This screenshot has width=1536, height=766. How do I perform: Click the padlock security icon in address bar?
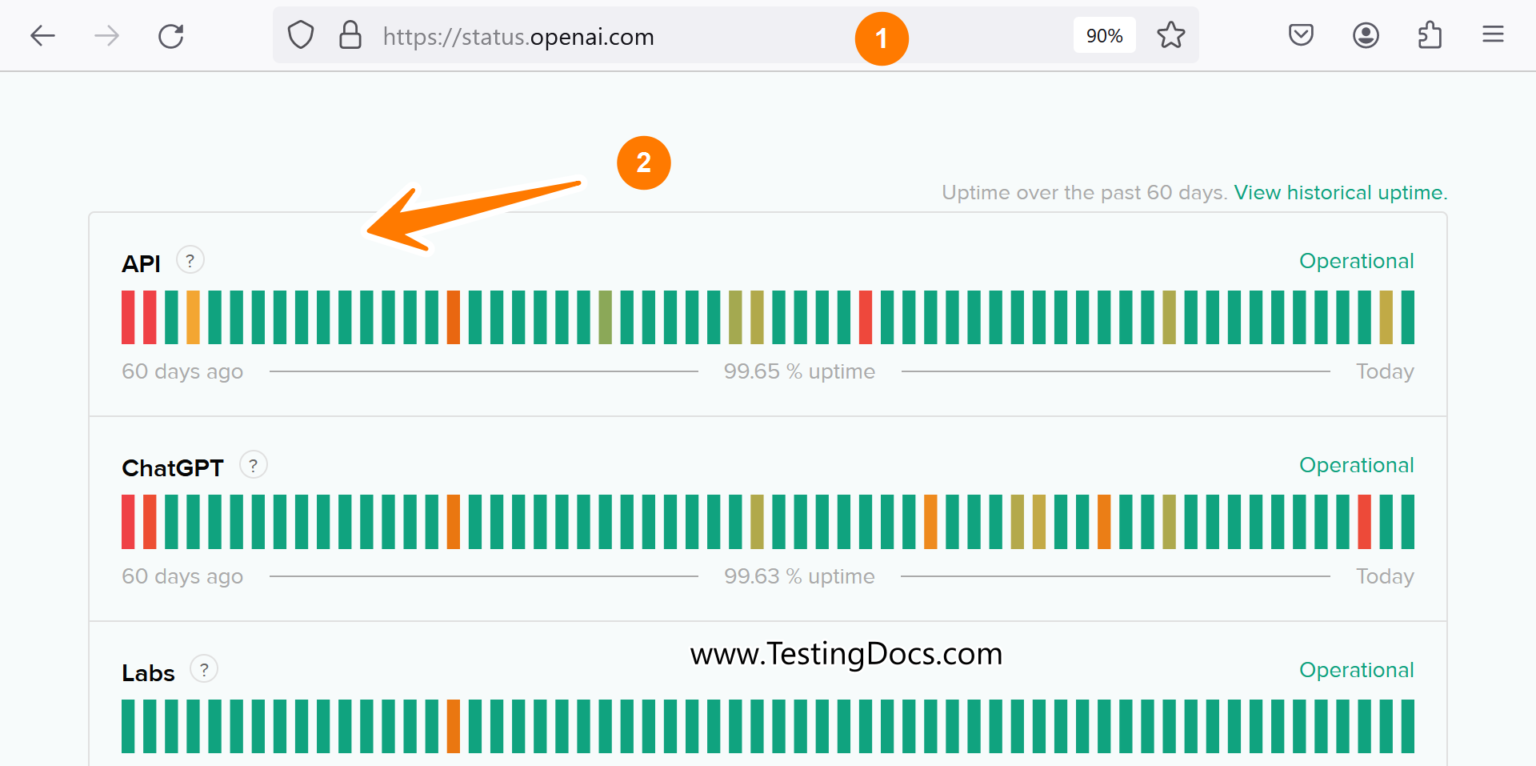350,35
